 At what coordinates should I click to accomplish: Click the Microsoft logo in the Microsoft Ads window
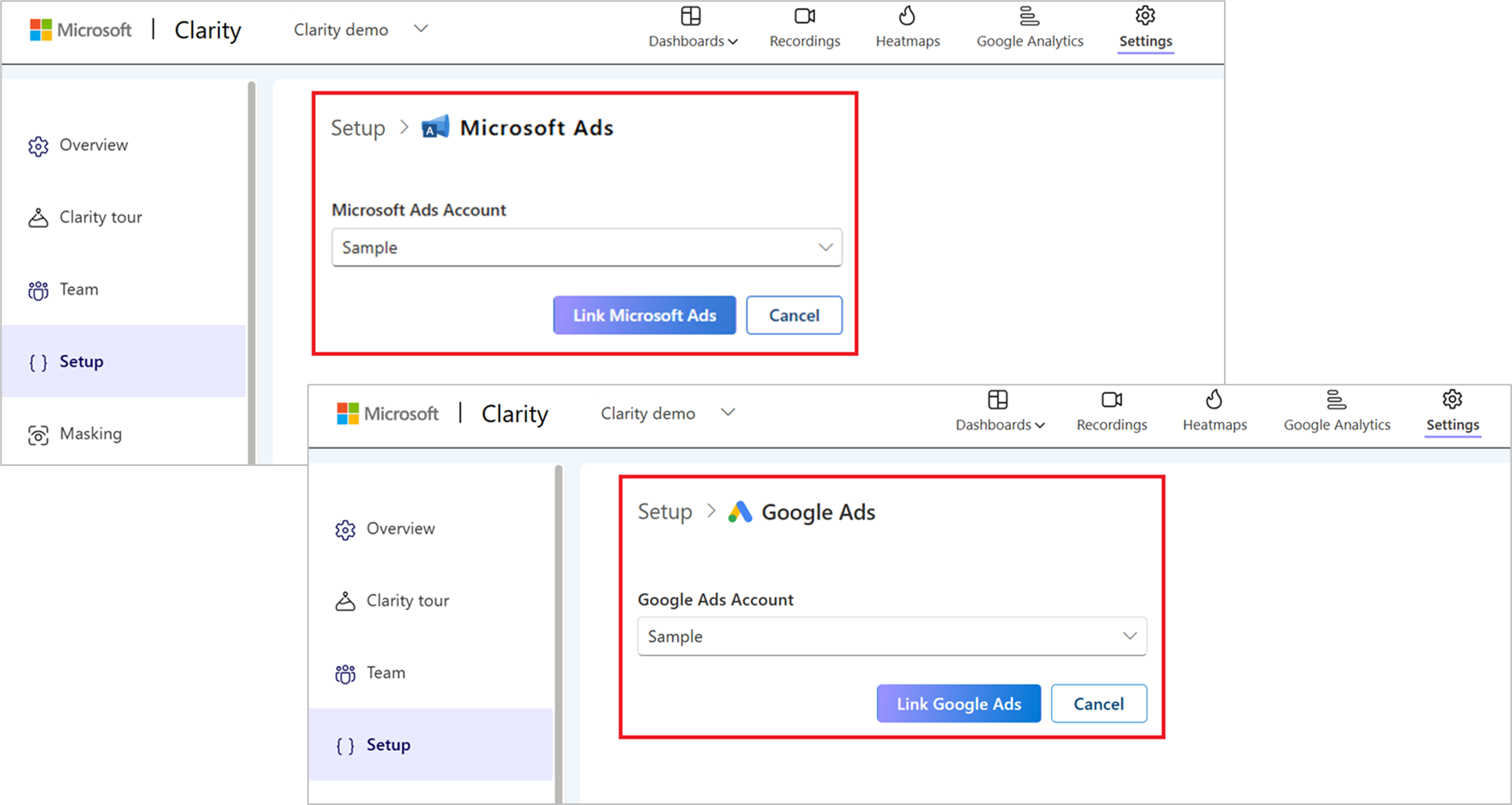(41, 30)
